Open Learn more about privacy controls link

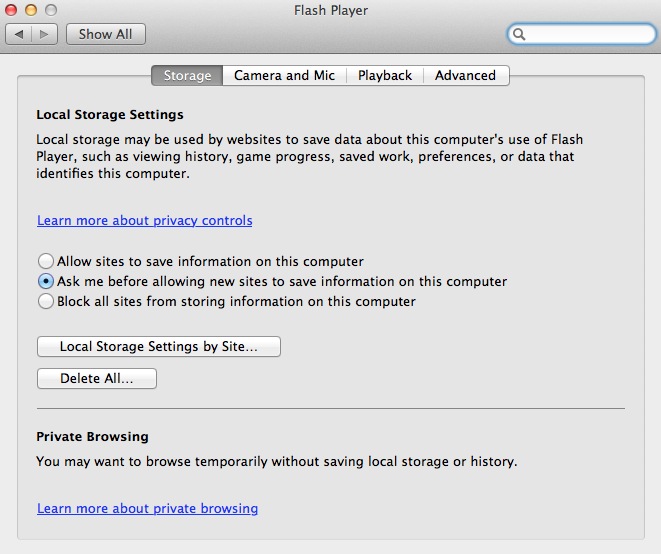pos(145,221)
